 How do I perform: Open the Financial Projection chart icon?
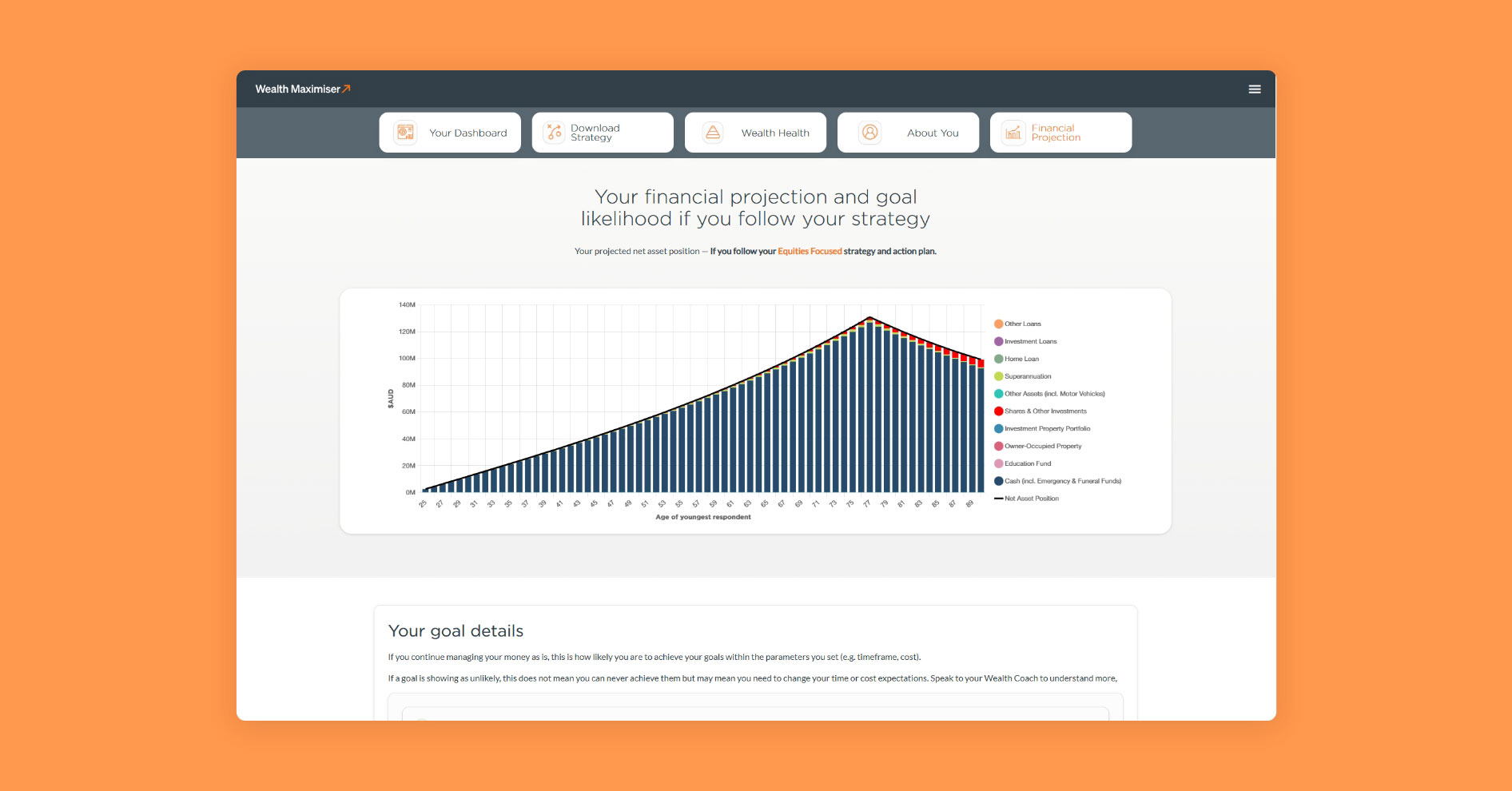click(1013, 133)
